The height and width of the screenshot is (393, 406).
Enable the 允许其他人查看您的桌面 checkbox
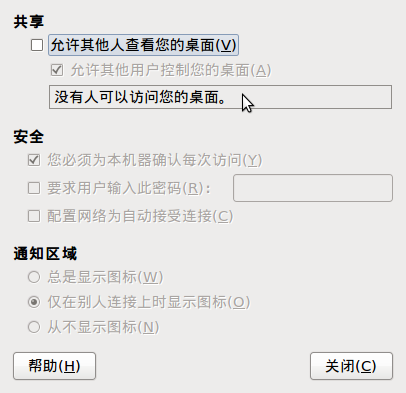[37, 45]
